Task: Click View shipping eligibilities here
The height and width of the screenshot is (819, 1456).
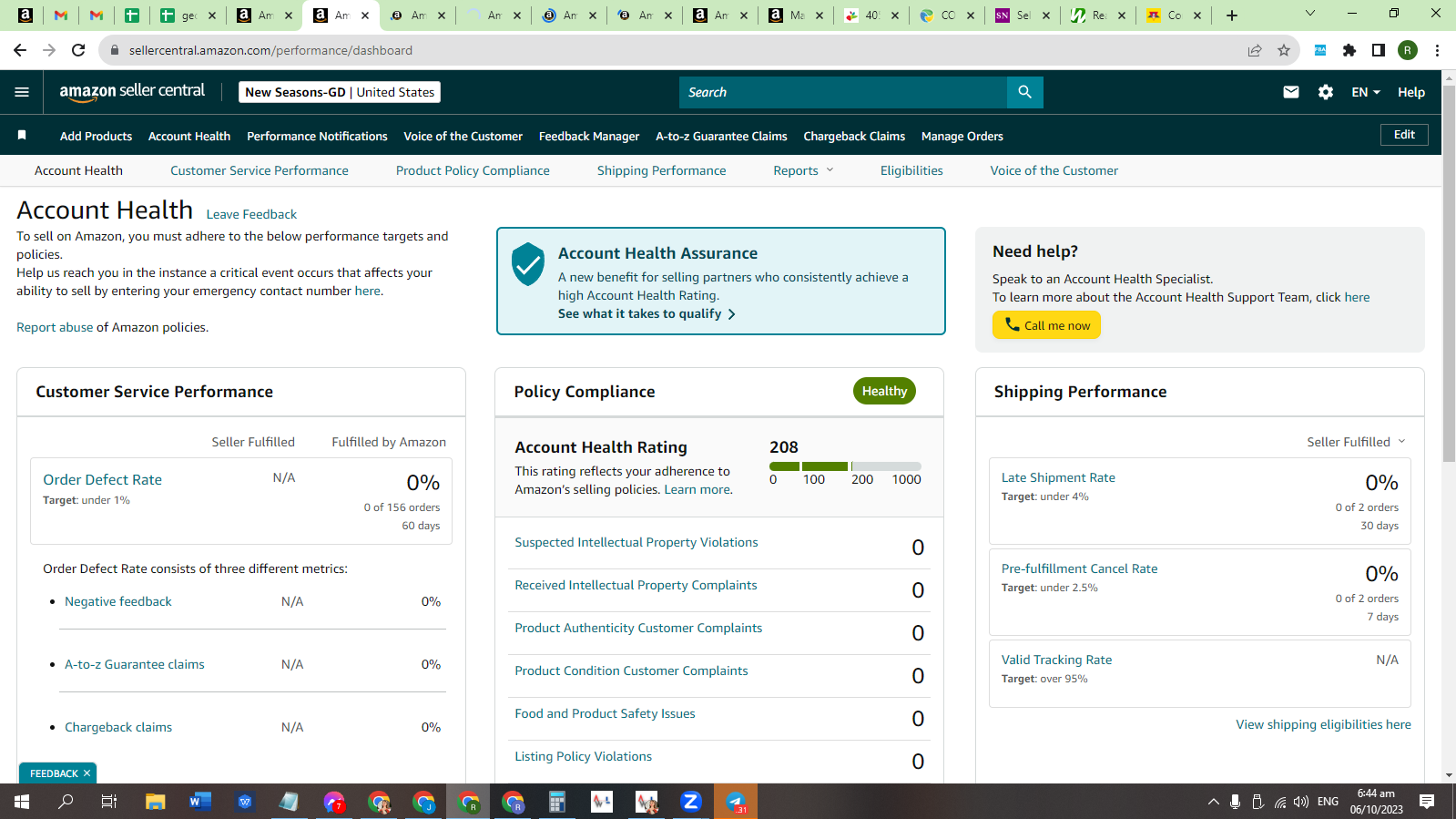Action: click(1323, 724)
